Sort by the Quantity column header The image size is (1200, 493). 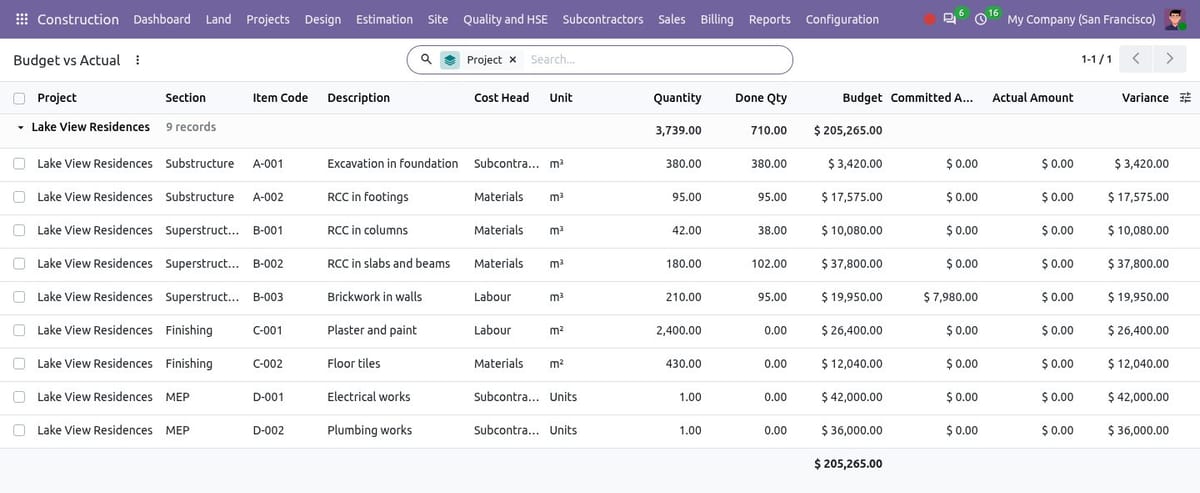(x=677, y=98)
